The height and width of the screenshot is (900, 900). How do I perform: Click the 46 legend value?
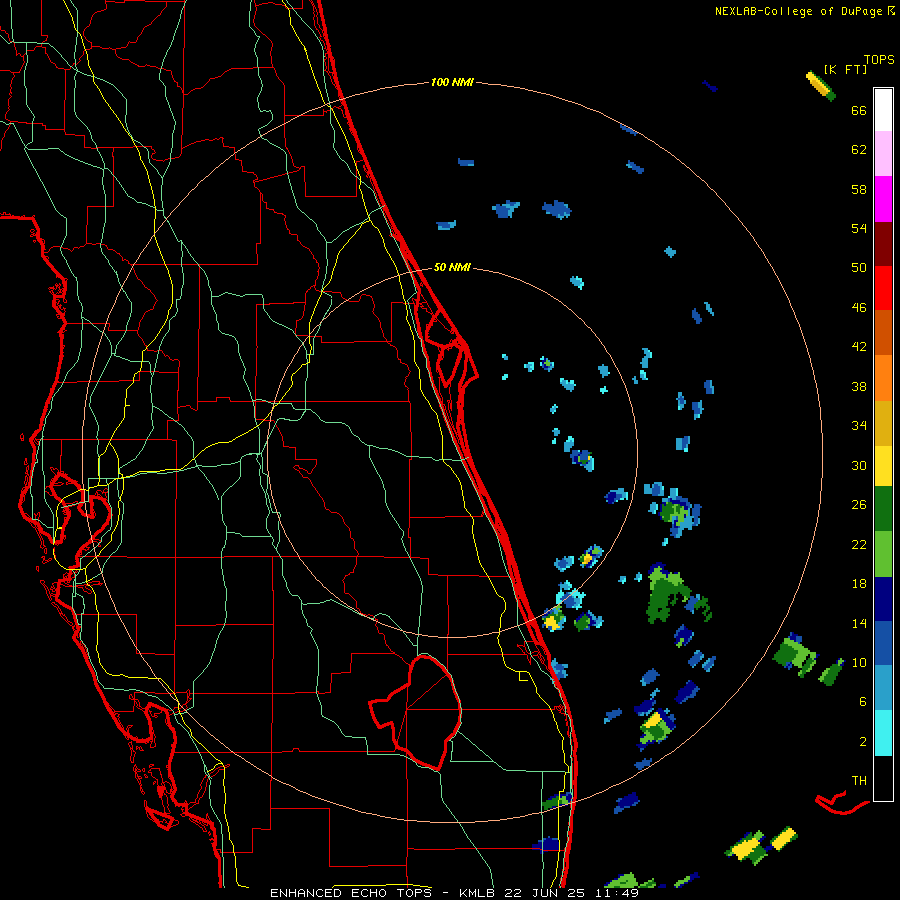[x=859, y=308]
